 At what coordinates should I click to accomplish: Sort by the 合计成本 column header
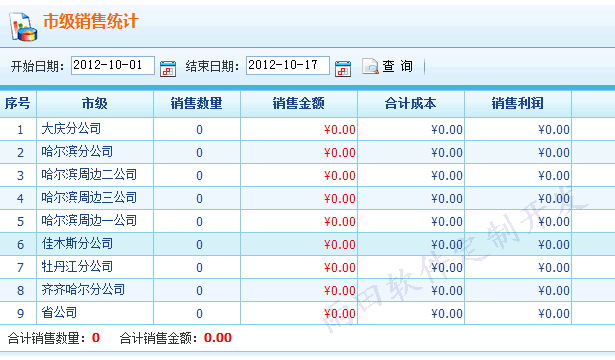[x=411, y=104]
